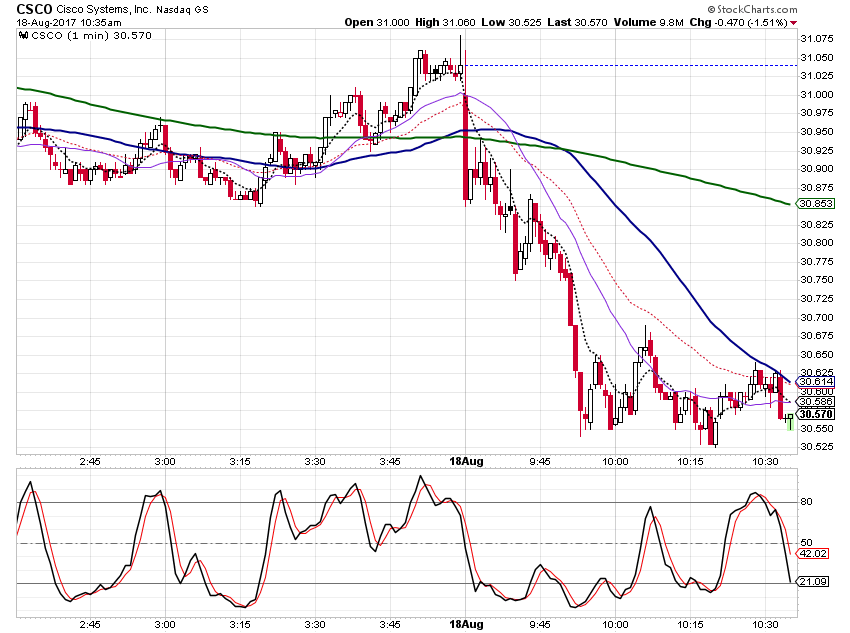The width and height of the screenshot is (850, 633).
Task: Click the 30.950 price axis label
Action: (x=817, y=132)
